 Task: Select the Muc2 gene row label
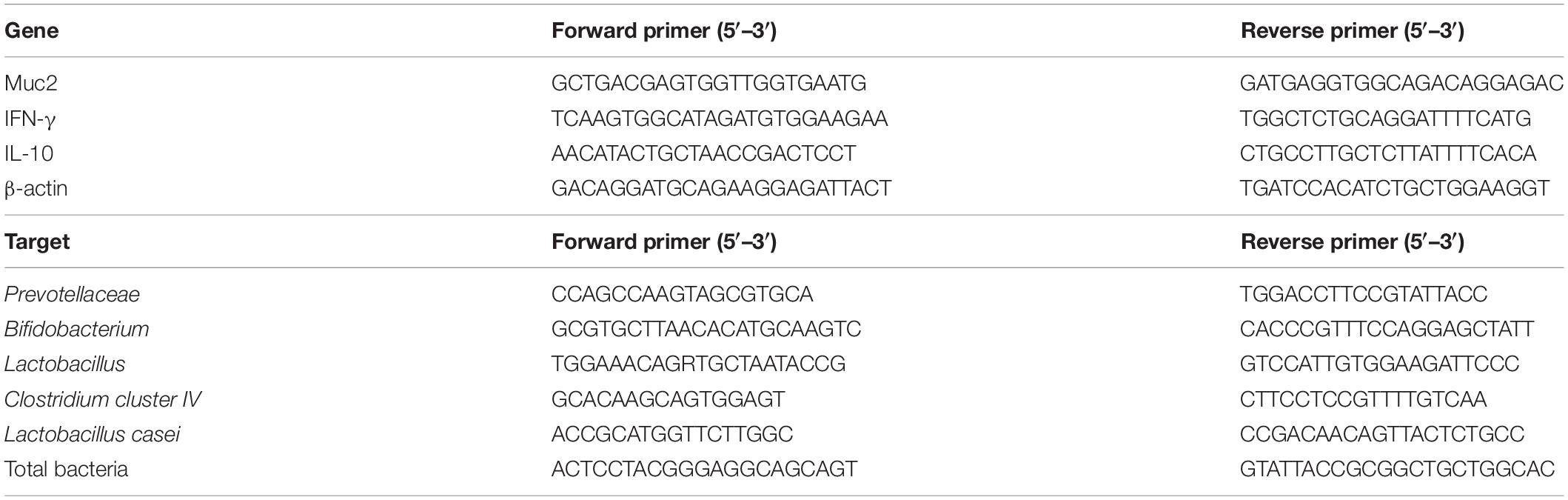30,83
